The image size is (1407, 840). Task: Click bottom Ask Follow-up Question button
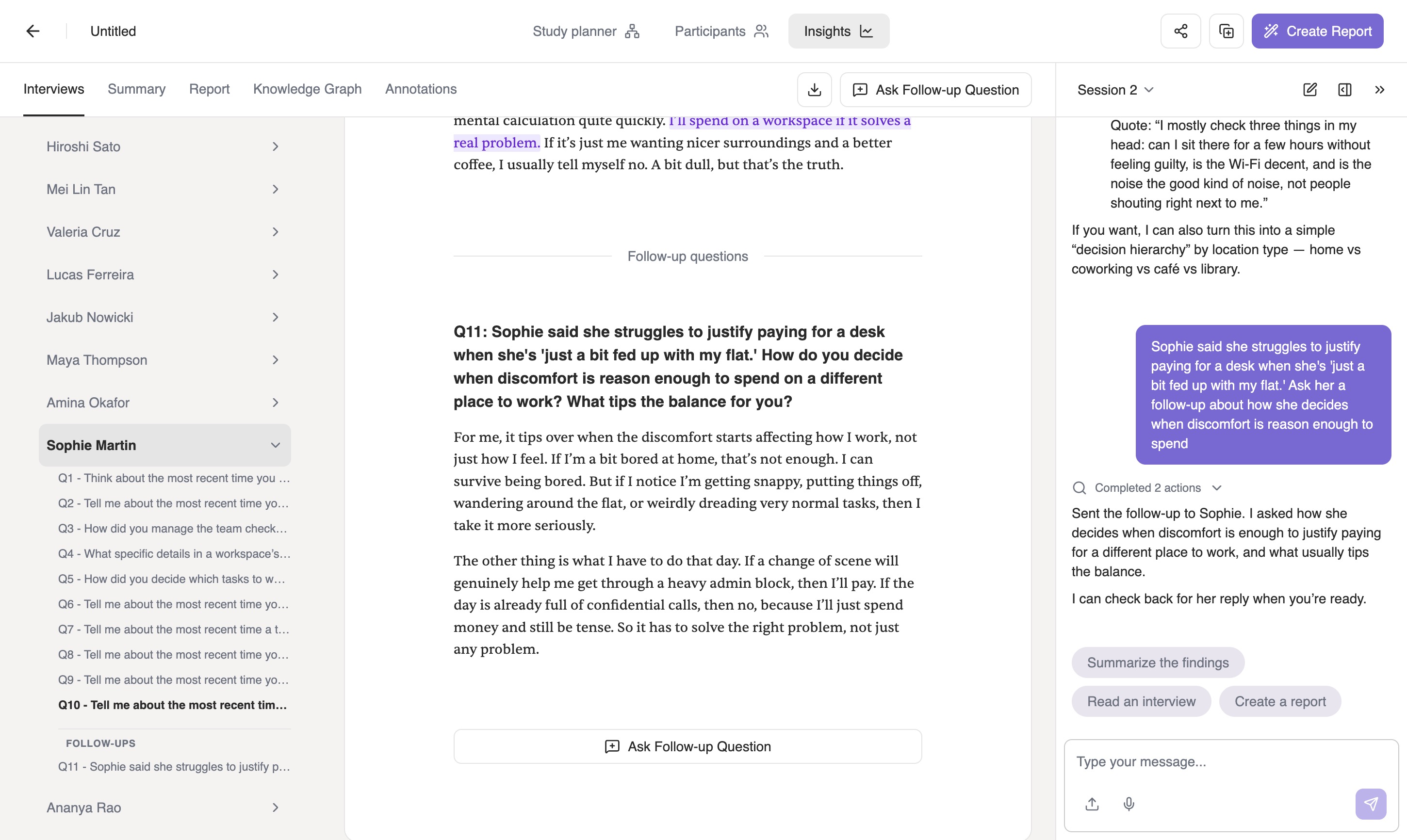(687, 746)
